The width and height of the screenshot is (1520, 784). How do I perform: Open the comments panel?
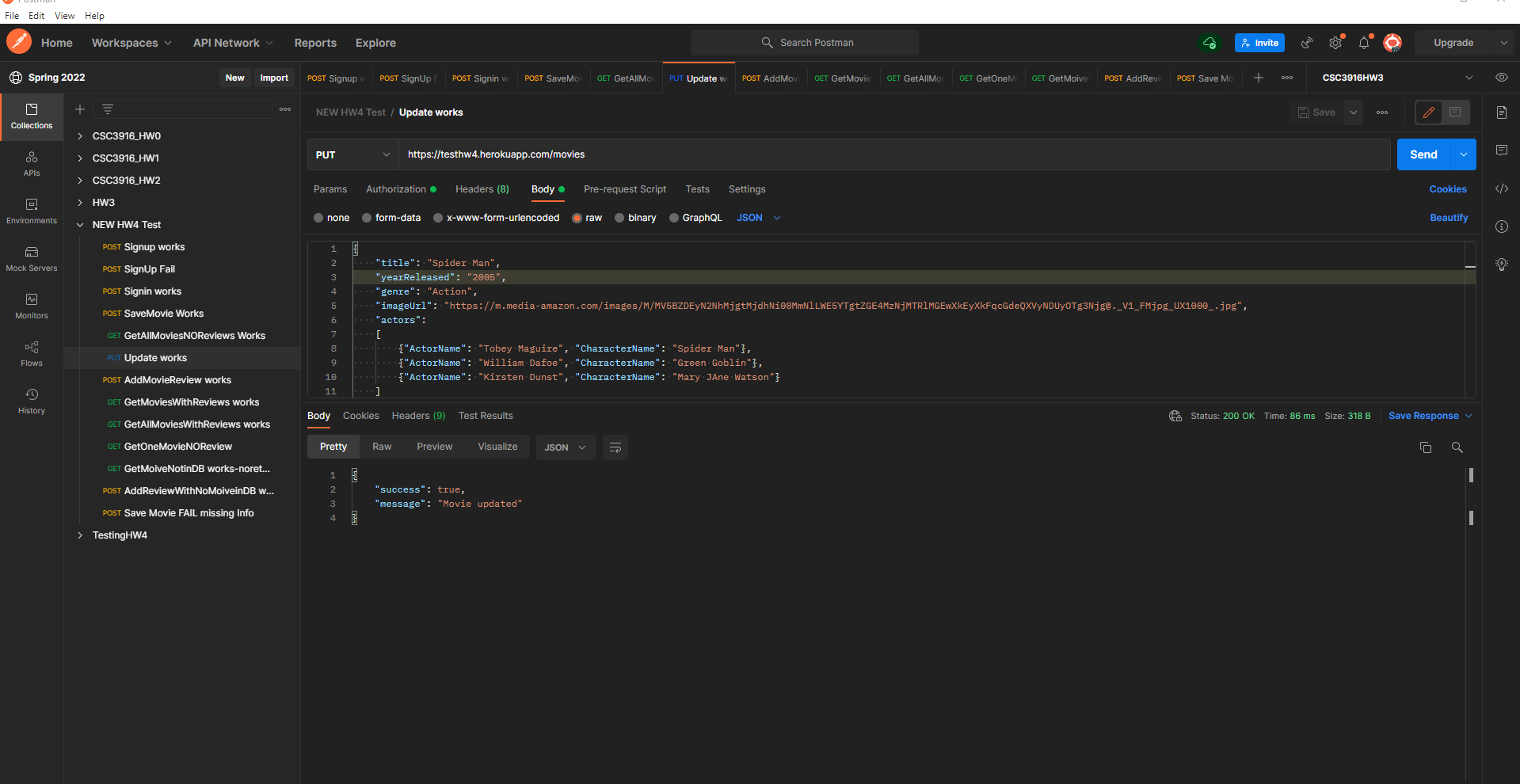click(1502, 150)
